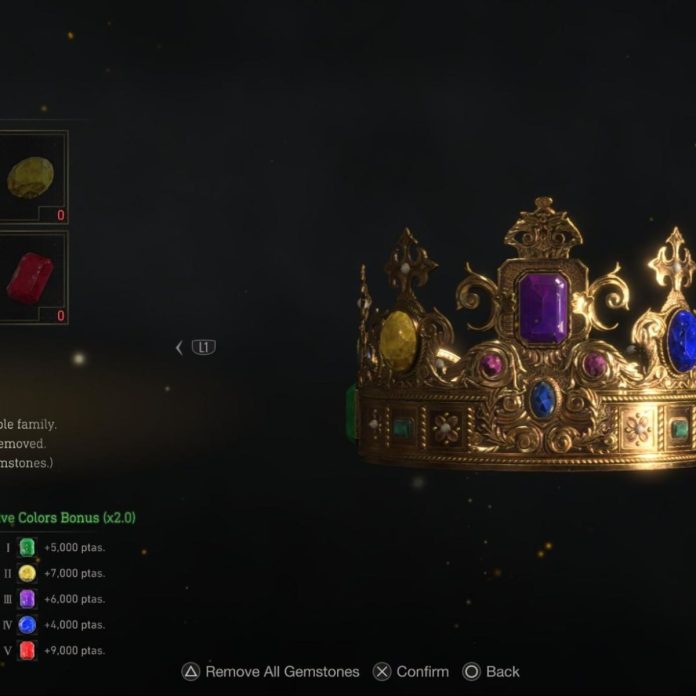Click the blue gem icon in slot IV
Screen dimensions: 696x696
coord(27,625)
